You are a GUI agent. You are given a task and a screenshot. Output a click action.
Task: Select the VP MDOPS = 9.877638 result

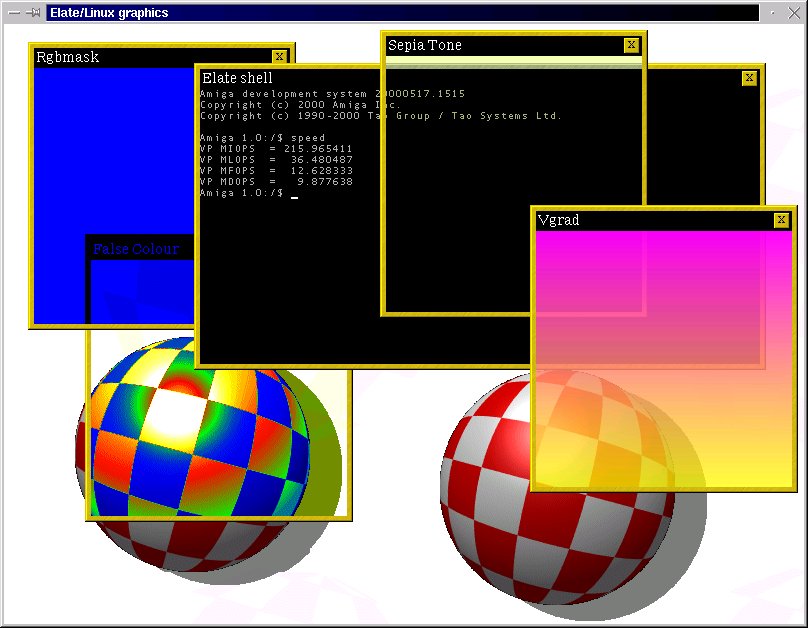click(276, 182)
